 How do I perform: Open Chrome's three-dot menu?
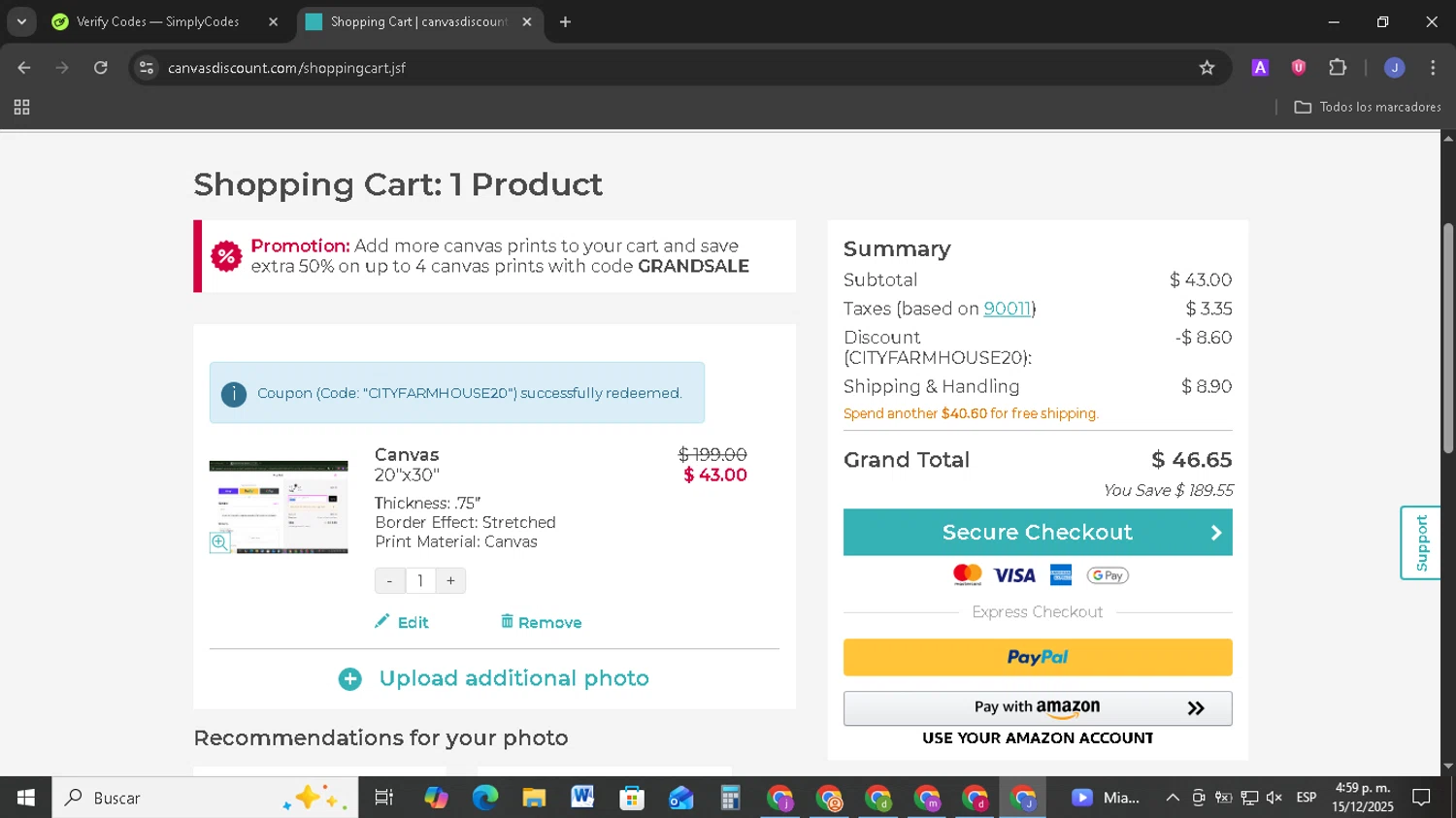[1433, 68]
